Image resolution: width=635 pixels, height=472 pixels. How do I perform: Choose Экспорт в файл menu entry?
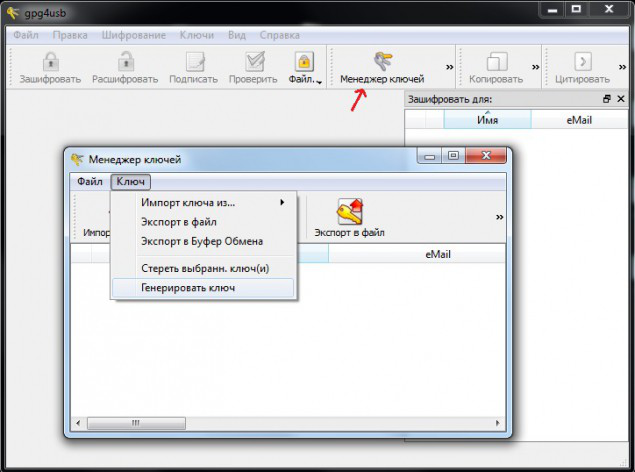pyautogui.click(x=203, y=222)
